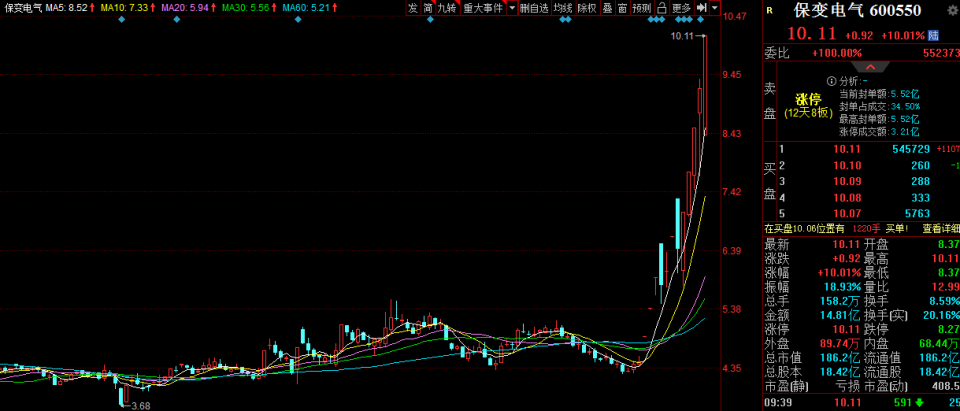Viewport: 960px width, 411px height.
Task: Toggle 窗 window mode
Action: pyautogui.click(x=623, y=8)
